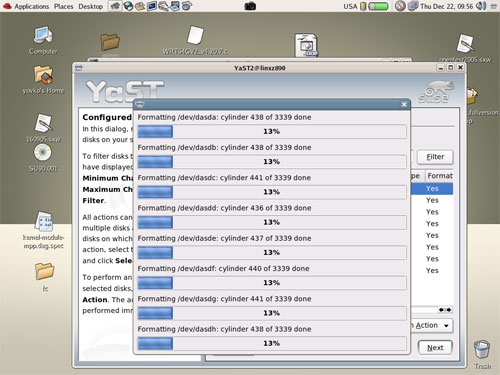This screenshot has width=500, height=375.
Task: Open the clock showing Thu Dec 22, 09:56
Action: 447,6
